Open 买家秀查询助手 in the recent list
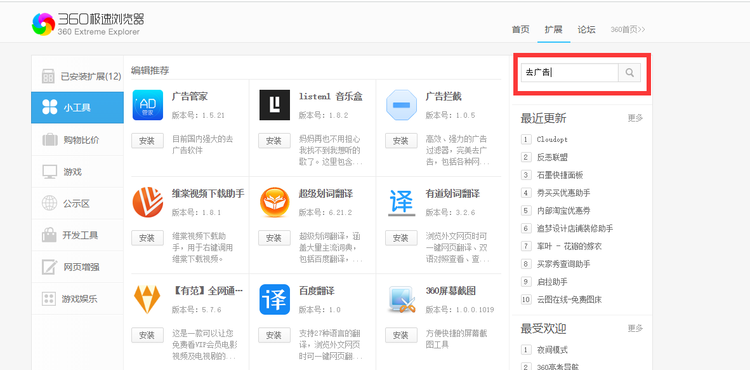This screenshot has height=378, width=754. [x=563, y=264]
